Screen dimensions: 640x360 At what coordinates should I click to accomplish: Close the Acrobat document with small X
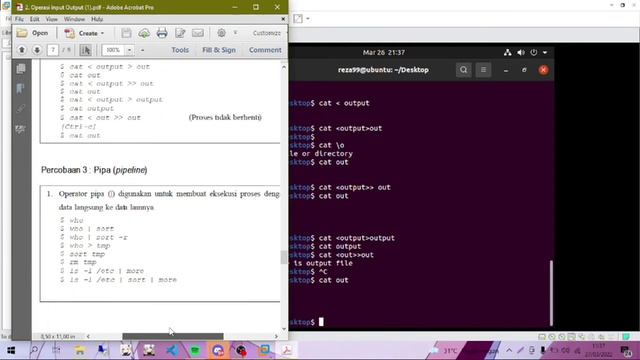283,19
